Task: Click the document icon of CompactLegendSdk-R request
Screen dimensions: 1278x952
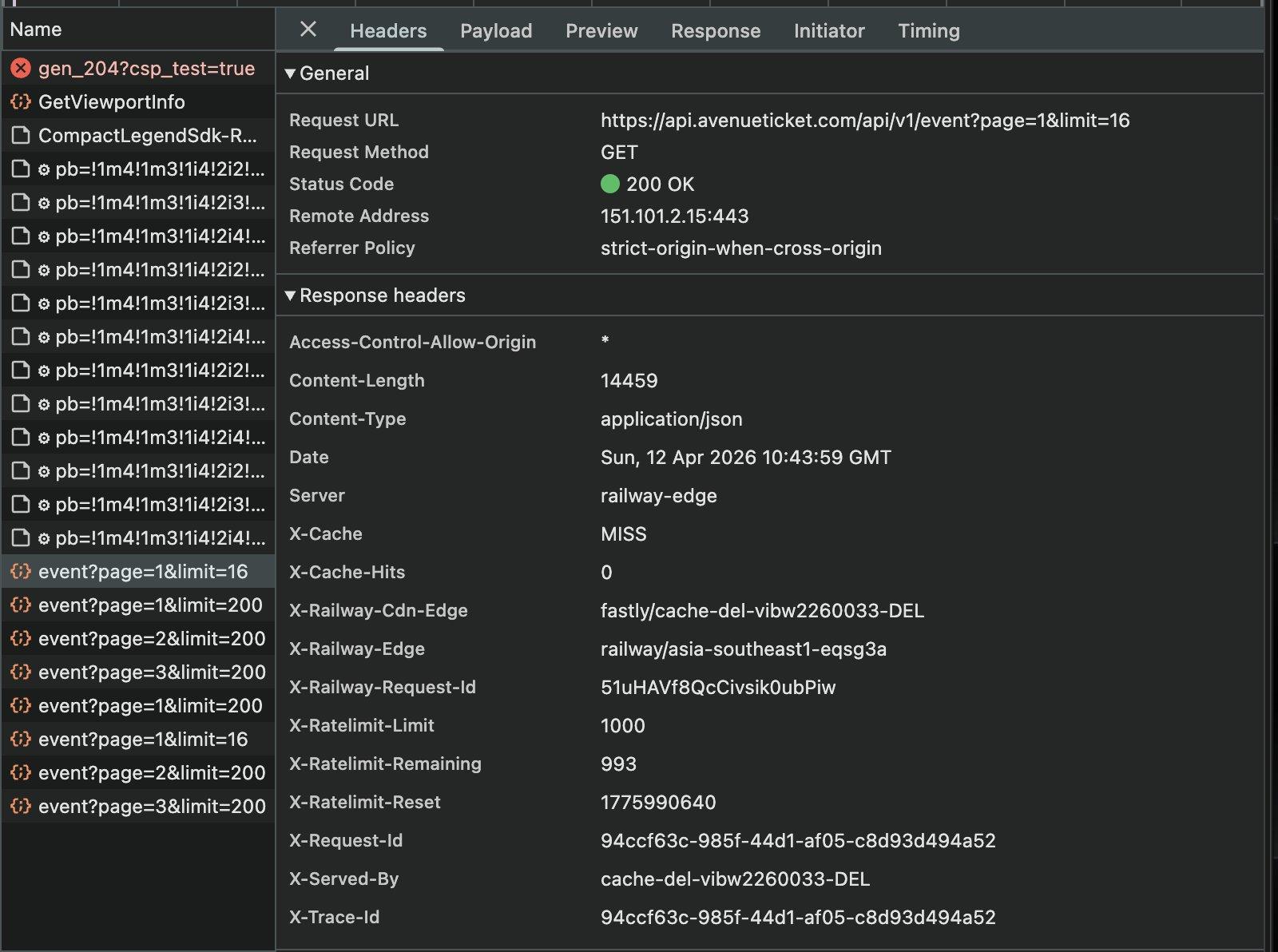Action: point(21,136)
